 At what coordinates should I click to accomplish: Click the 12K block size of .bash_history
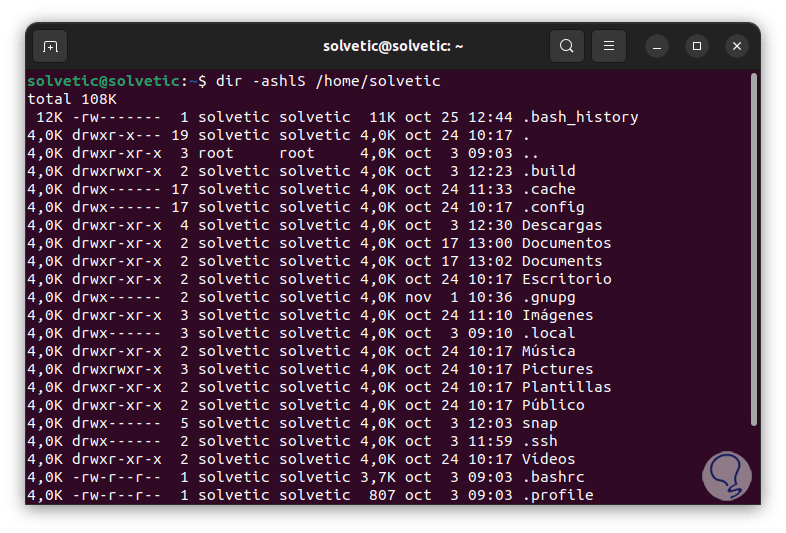click(x=50, y=117)
